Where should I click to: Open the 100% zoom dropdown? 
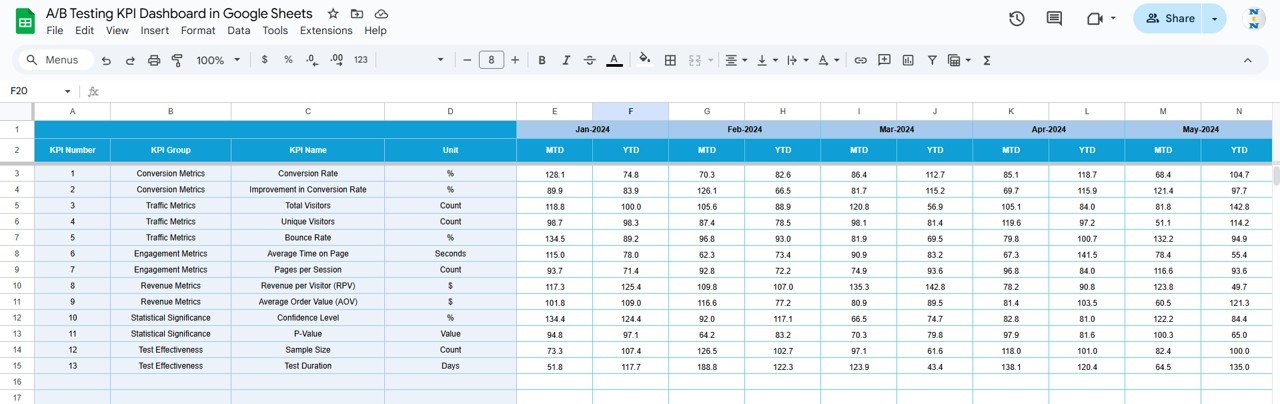[218, 60]
